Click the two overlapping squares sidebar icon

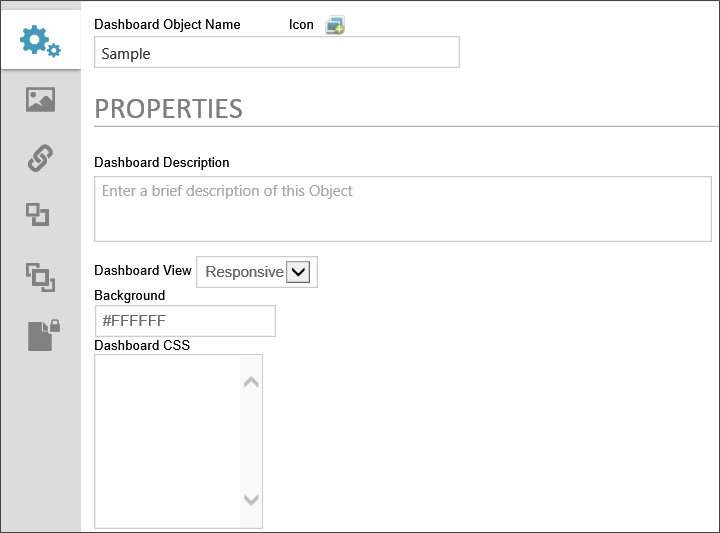tap(38, 214)
